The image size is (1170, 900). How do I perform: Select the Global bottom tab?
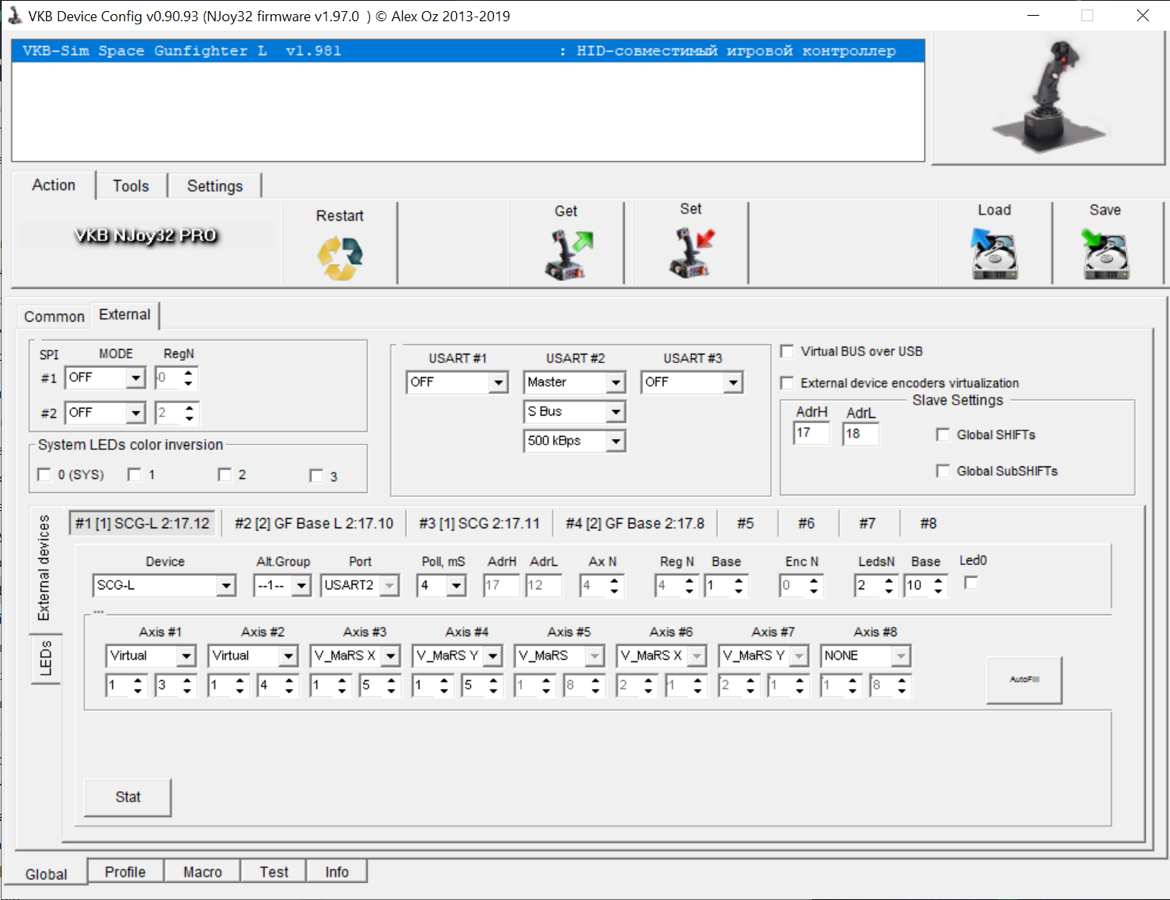pyautogui.click(x=46, y=874)
